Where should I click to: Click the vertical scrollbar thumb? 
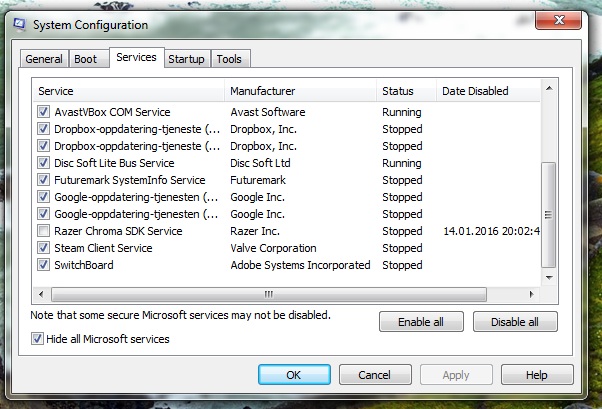coord(549,215)
